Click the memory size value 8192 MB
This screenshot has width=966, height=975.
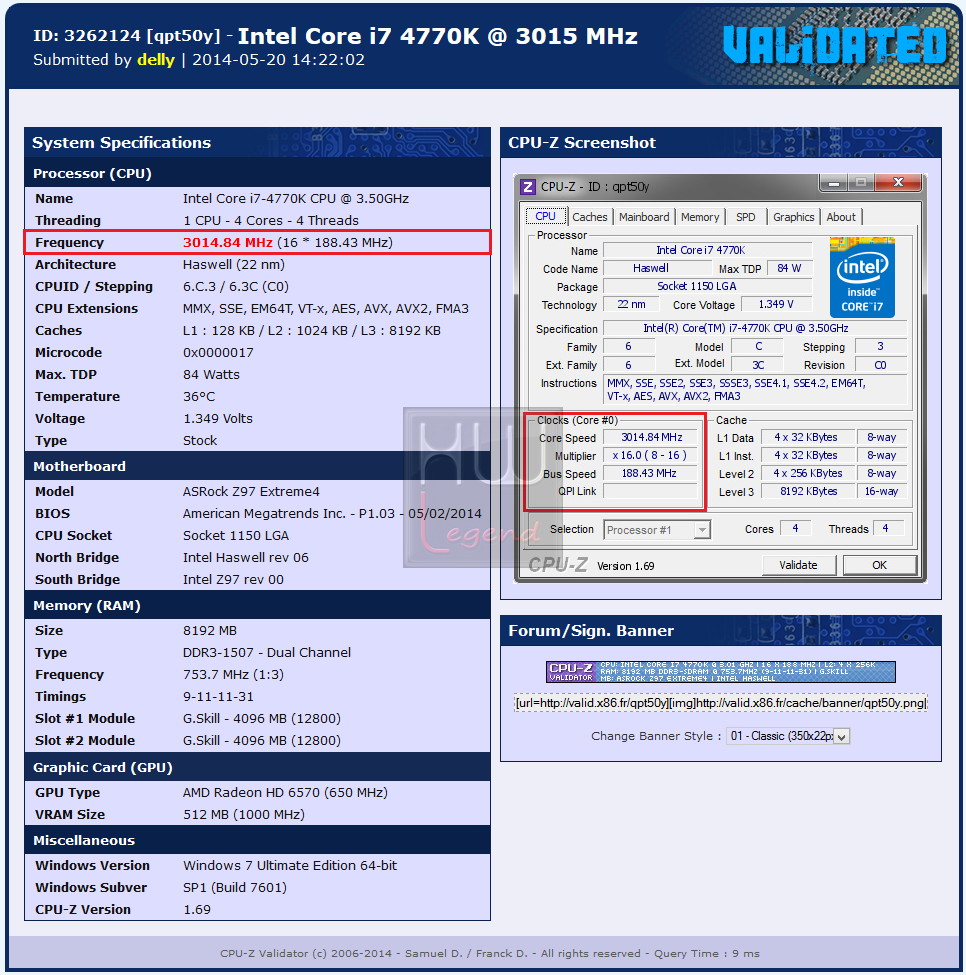coord(209,631)
